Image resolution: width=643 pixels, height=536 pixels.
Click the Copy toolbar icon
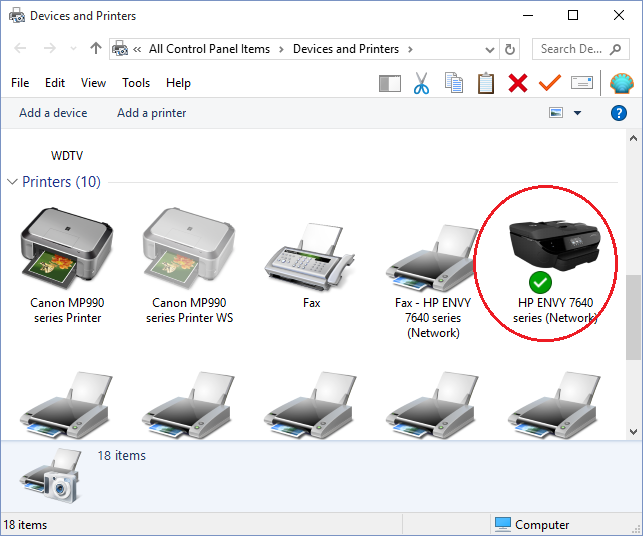pos(454,83)
